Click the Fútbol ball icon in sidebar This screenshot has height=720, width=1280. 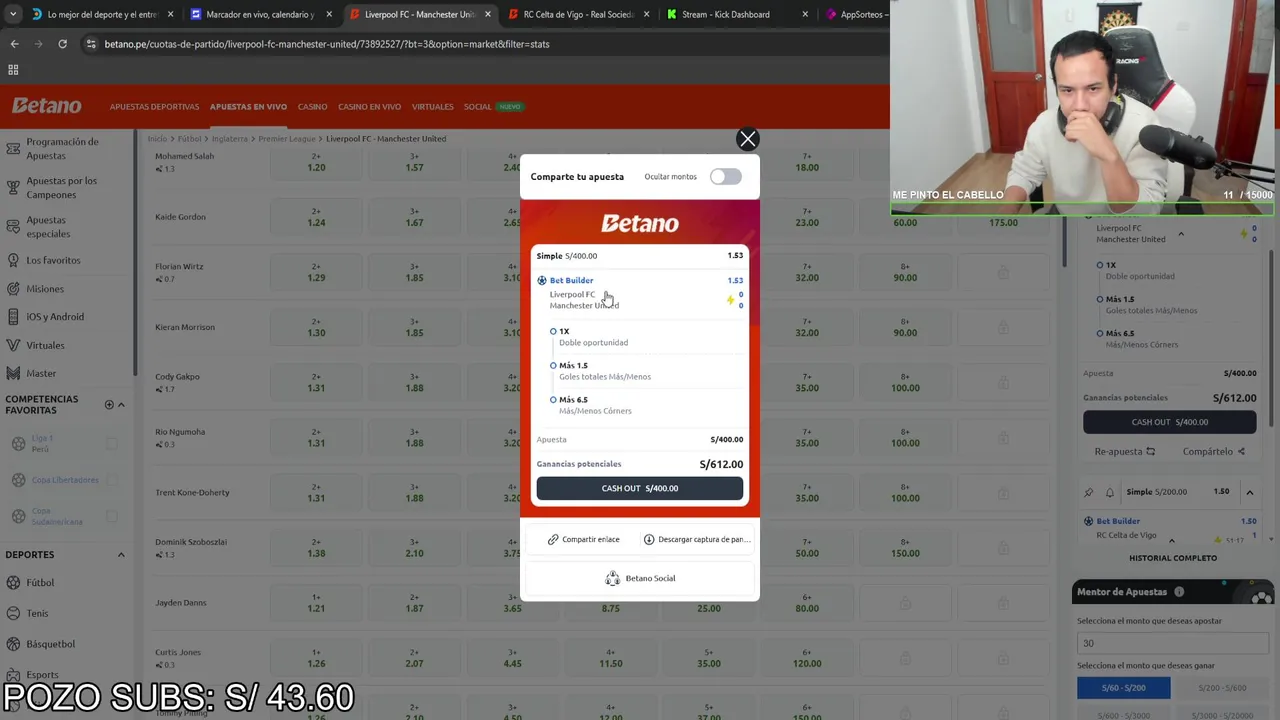pos(13,582)
